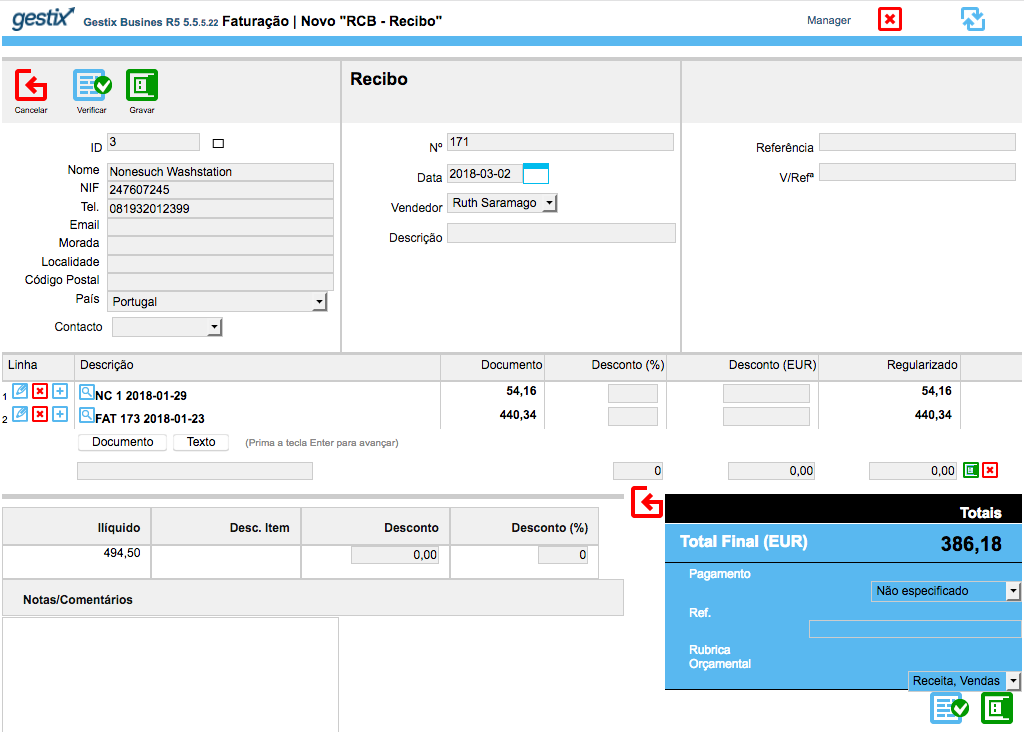Delete line 1 using its red X icon
The height and width of the screenshot is (732, 1024).
point(40,391)
